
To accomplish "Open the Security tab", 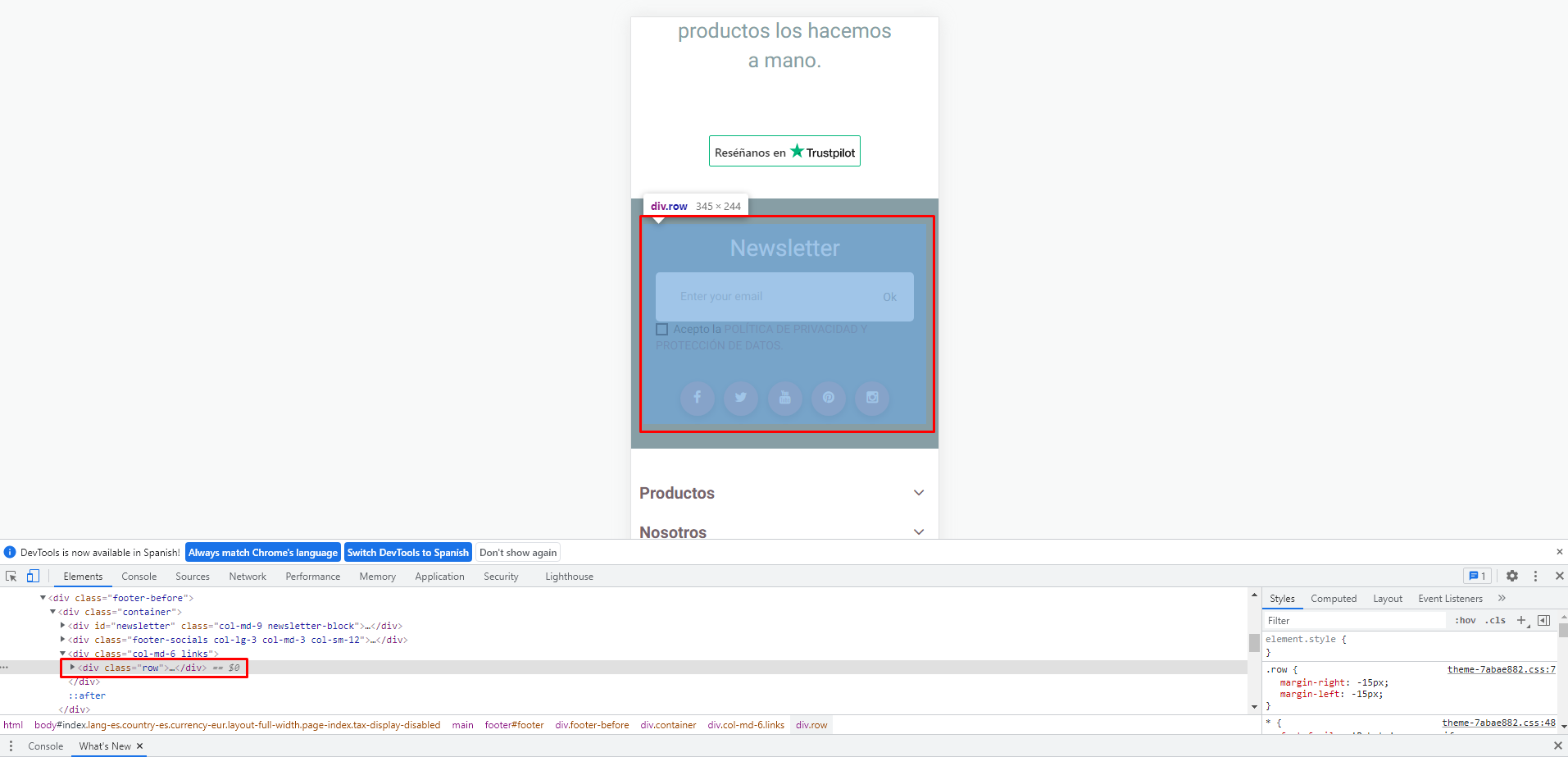I will (502, 577).
